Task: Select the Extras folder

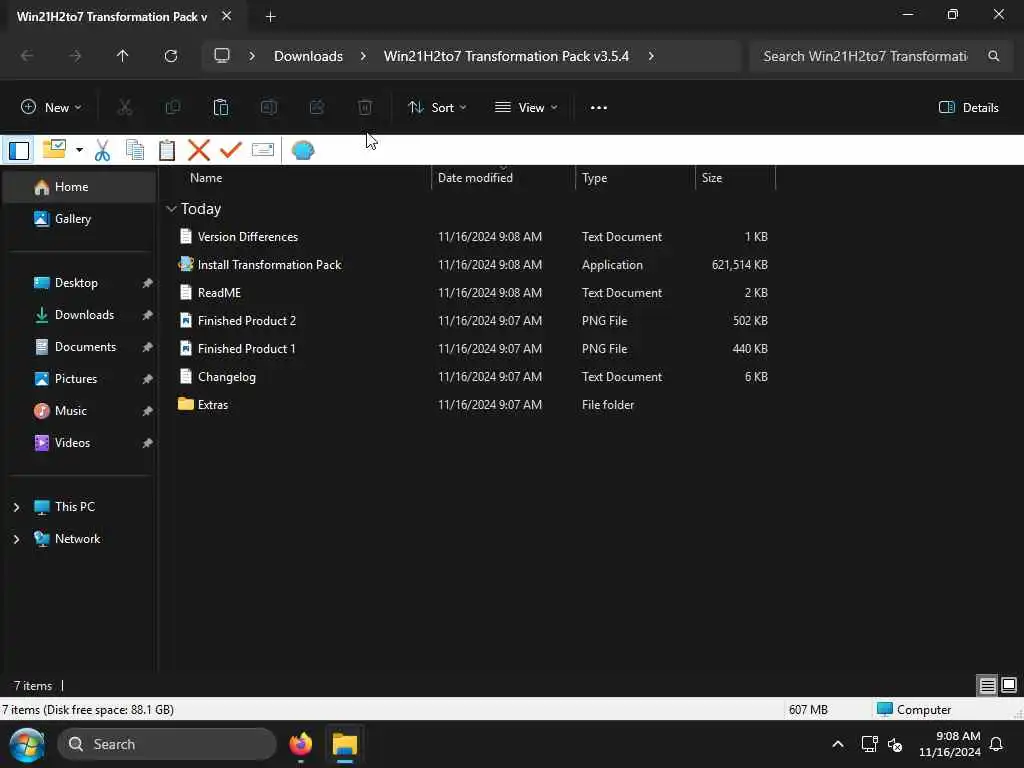Action: tap(212, 405)
